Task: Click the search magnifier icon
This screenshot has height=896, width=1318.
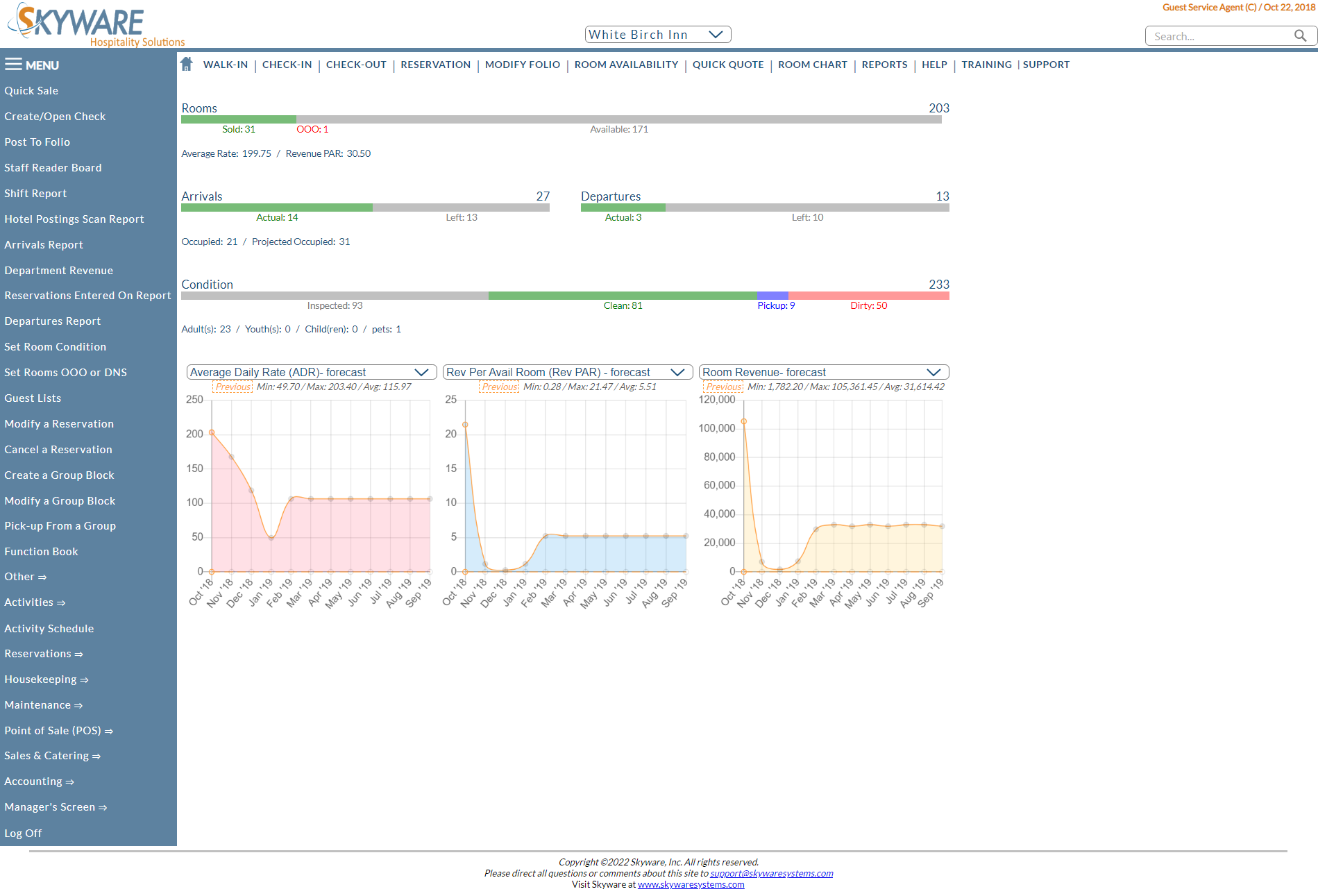Action: (1301, 35)
